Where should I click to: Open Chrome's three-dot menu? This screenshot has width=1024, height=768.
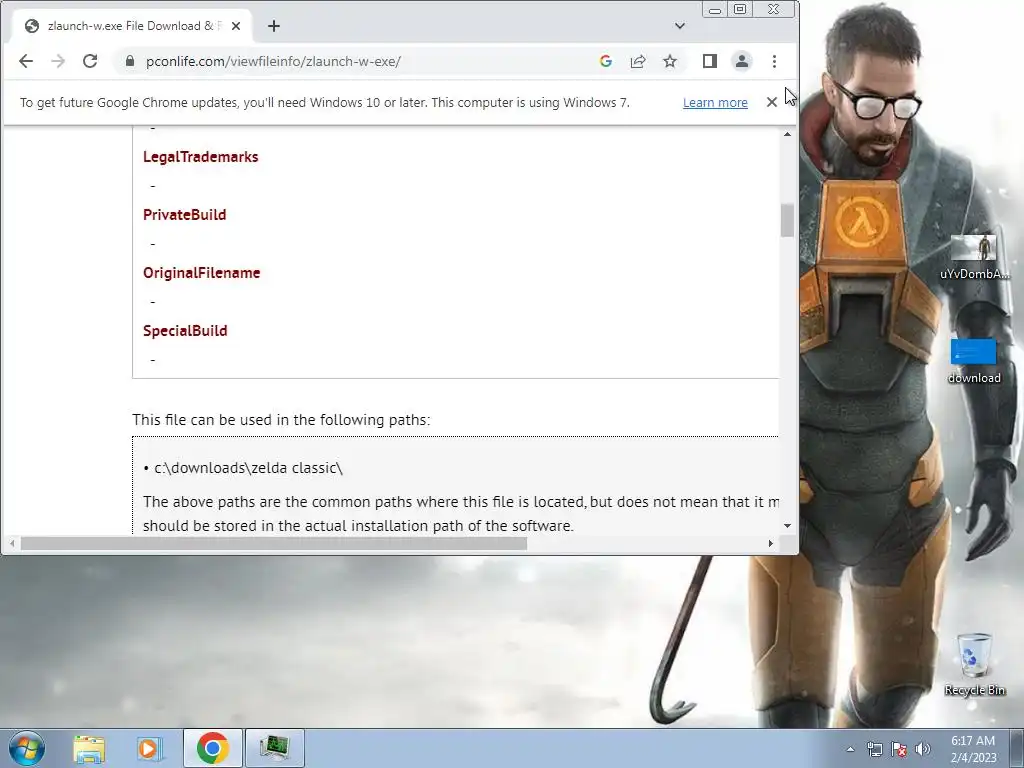pos(775,61)
